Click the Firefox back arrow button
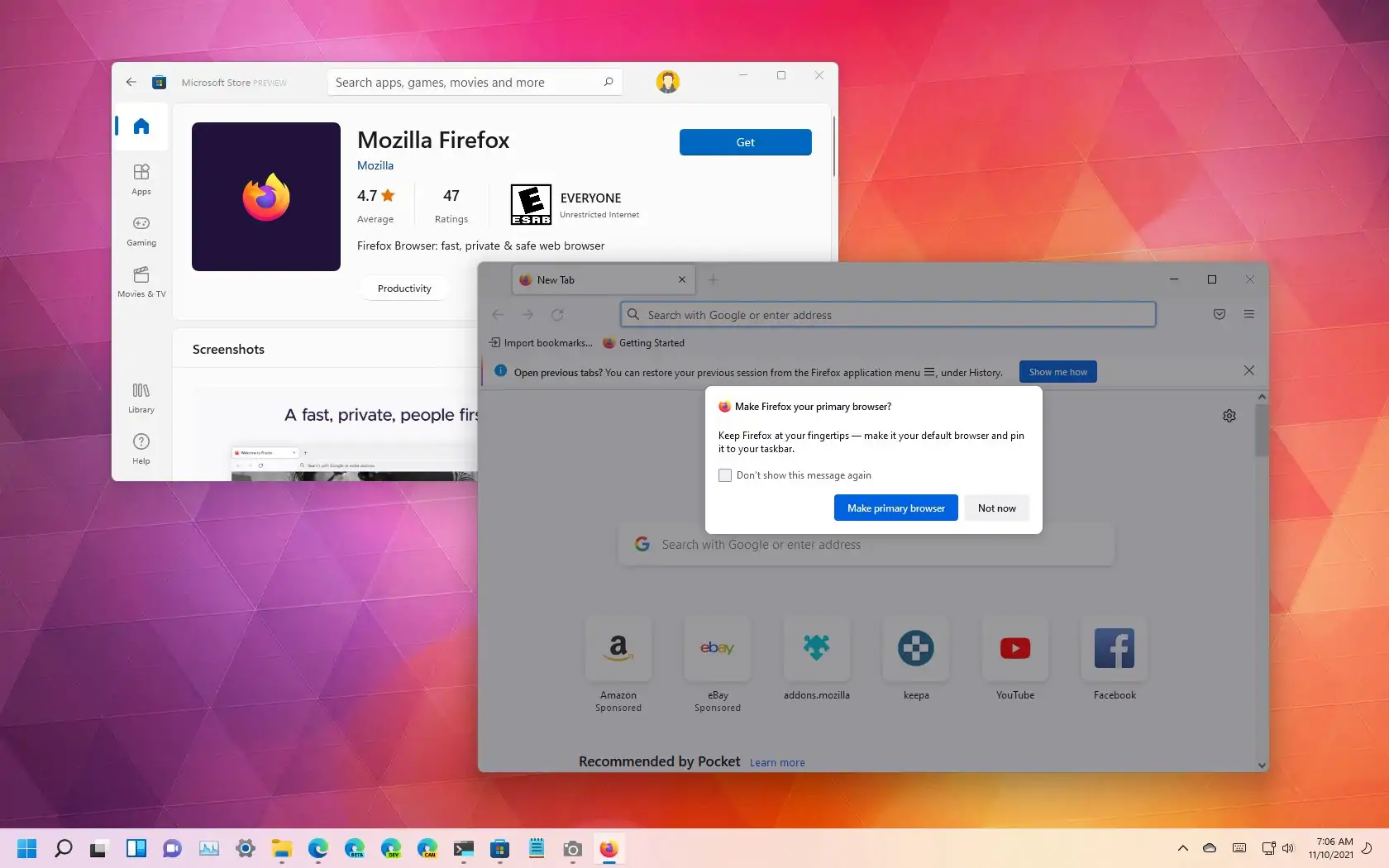This screenshot has height=868, width=1389. tap(498, 314)
